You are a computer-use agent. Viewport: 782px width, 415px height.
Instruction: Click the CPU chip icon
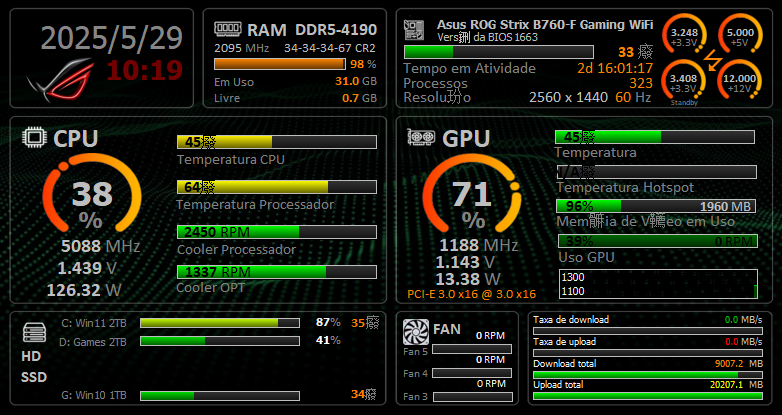(x=35, y=138)
